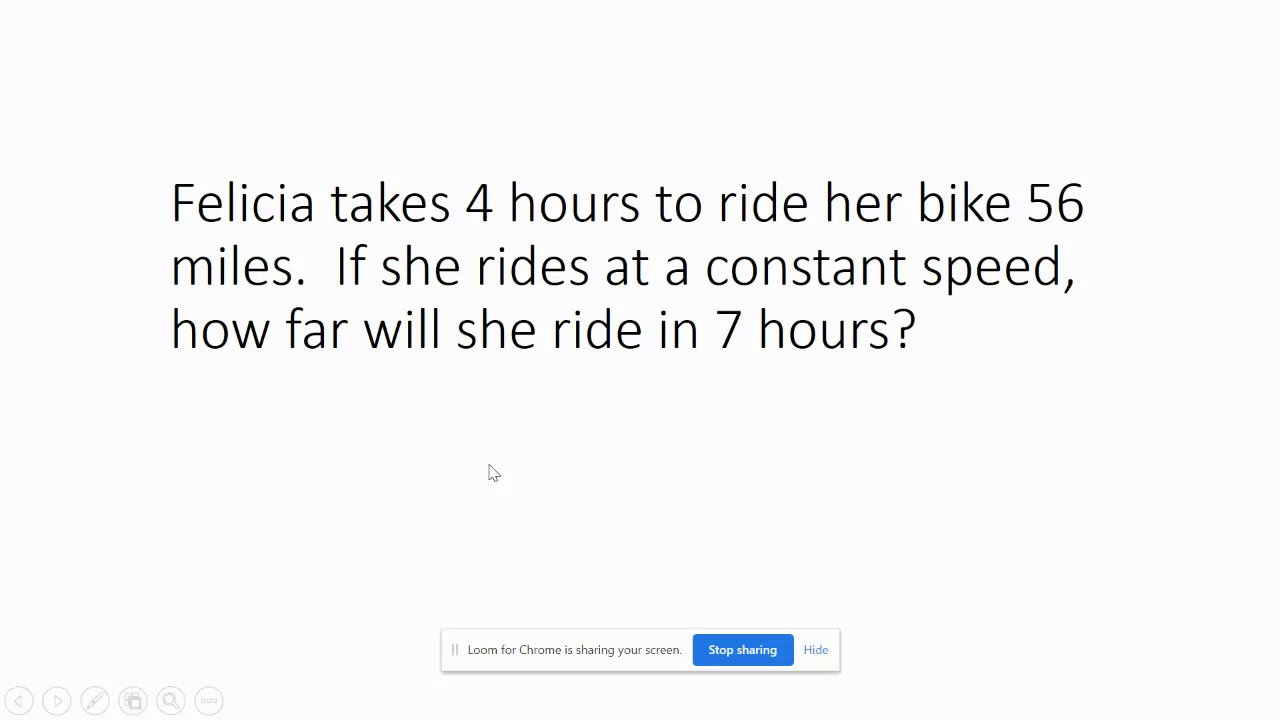
Task: Click the number 56 in the problem
Action: coord(1055,203)
